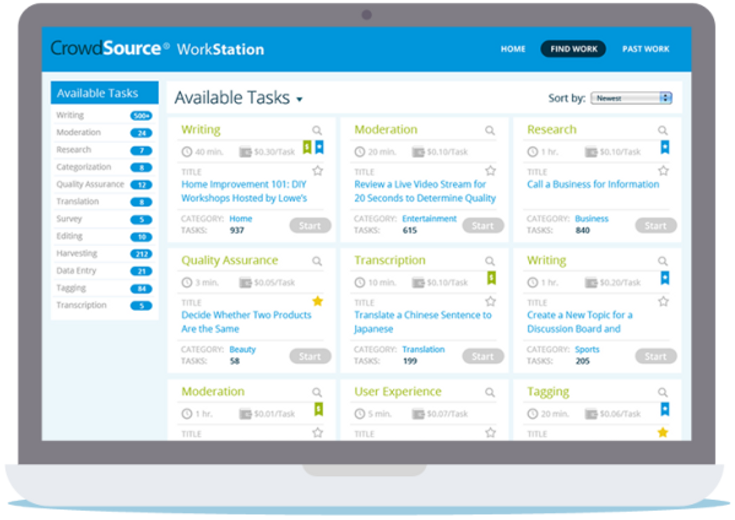Toggle the star on the User Experience card

[x=490, y=432]
